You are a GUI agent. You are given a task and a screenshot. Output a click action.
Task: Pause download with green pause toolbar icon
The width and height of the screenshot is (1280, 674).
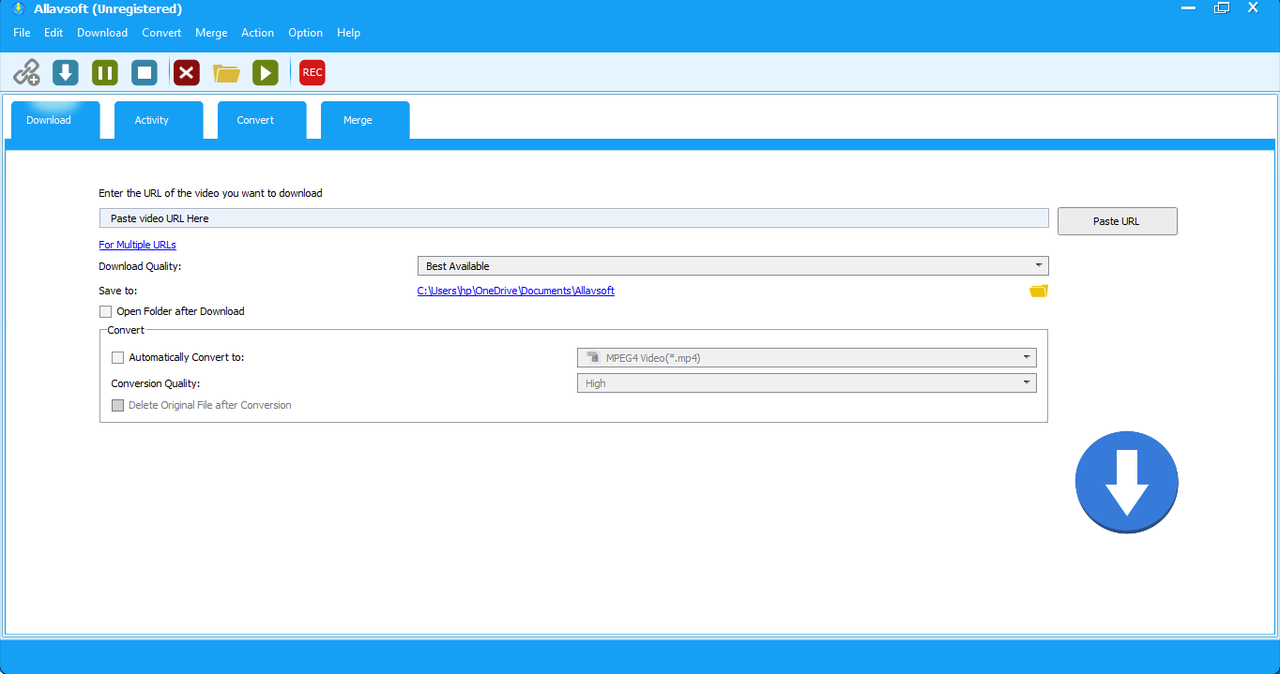point(105,72)
